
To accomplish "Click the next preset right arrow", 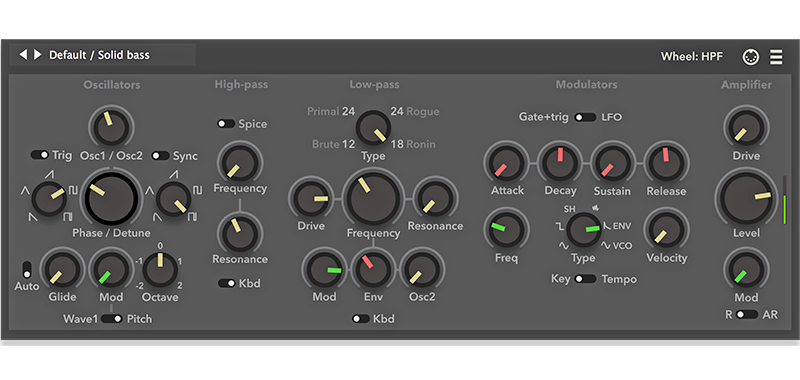I will [37, 55].
